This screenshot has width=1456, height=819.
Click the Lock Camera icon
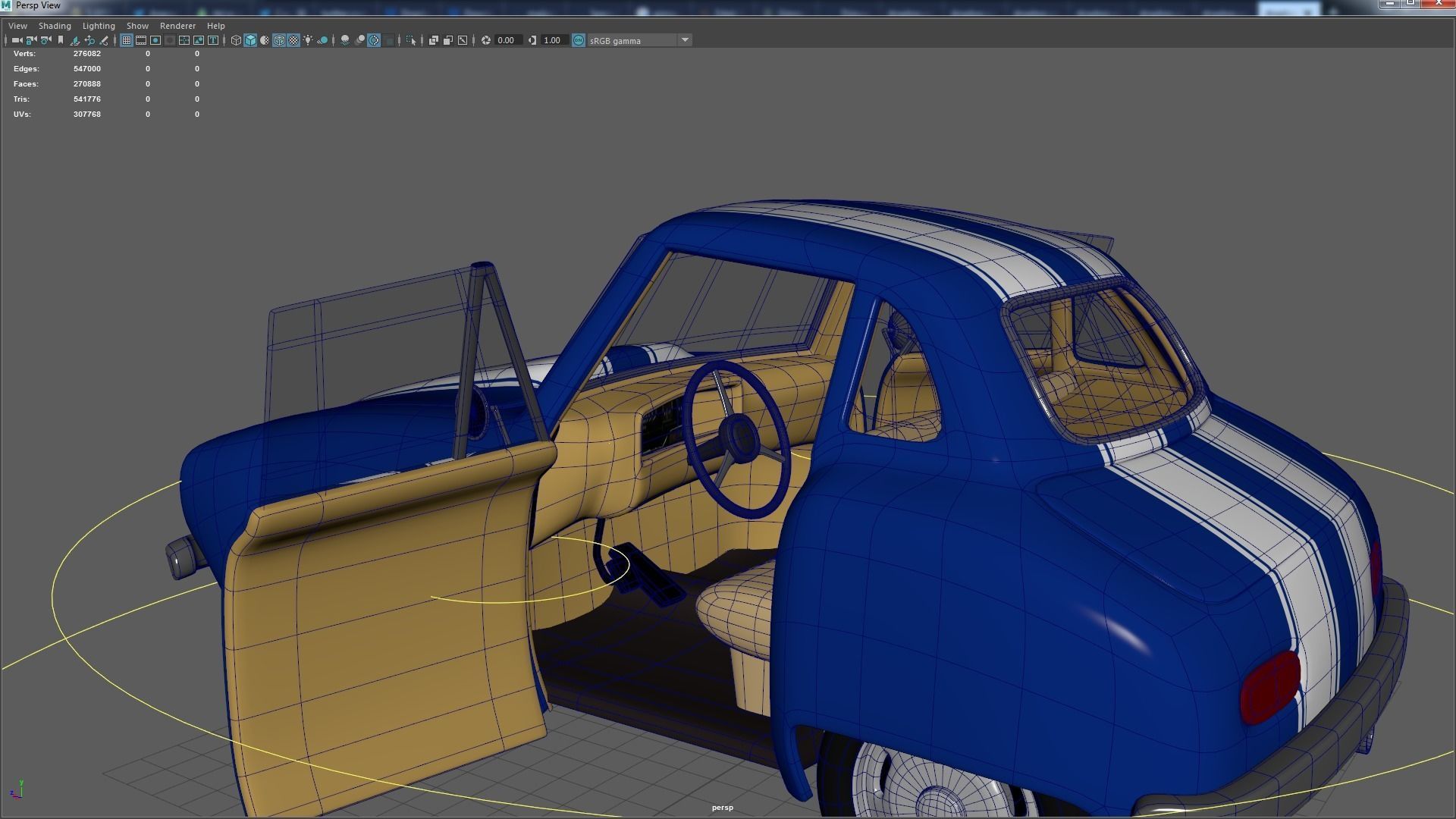coord(31,40)
